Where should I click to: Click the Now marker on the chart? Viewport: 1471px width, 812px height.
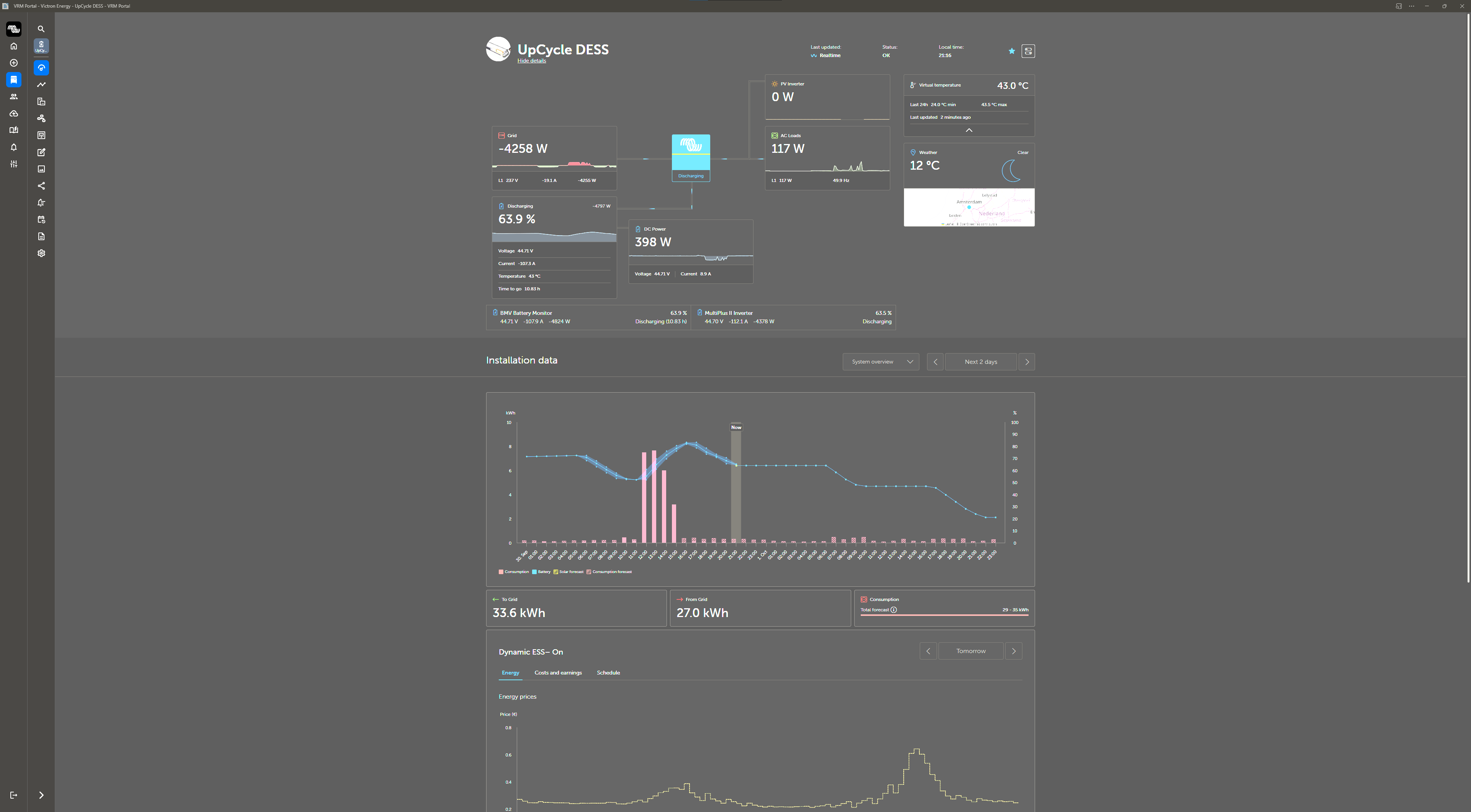[736, 427]
